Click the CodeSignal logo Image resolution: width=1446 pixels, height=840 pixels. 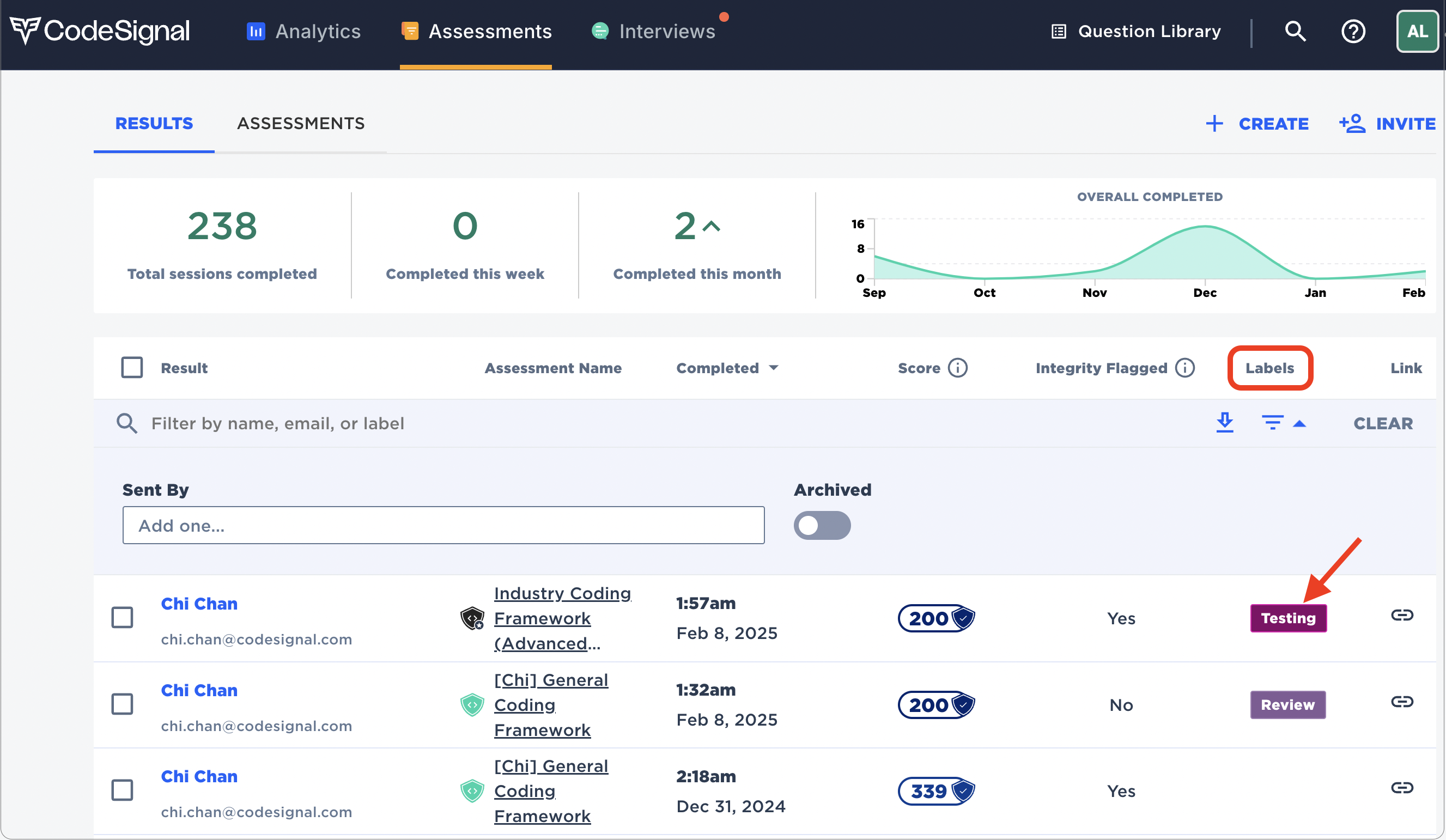[x=99, y=31]
